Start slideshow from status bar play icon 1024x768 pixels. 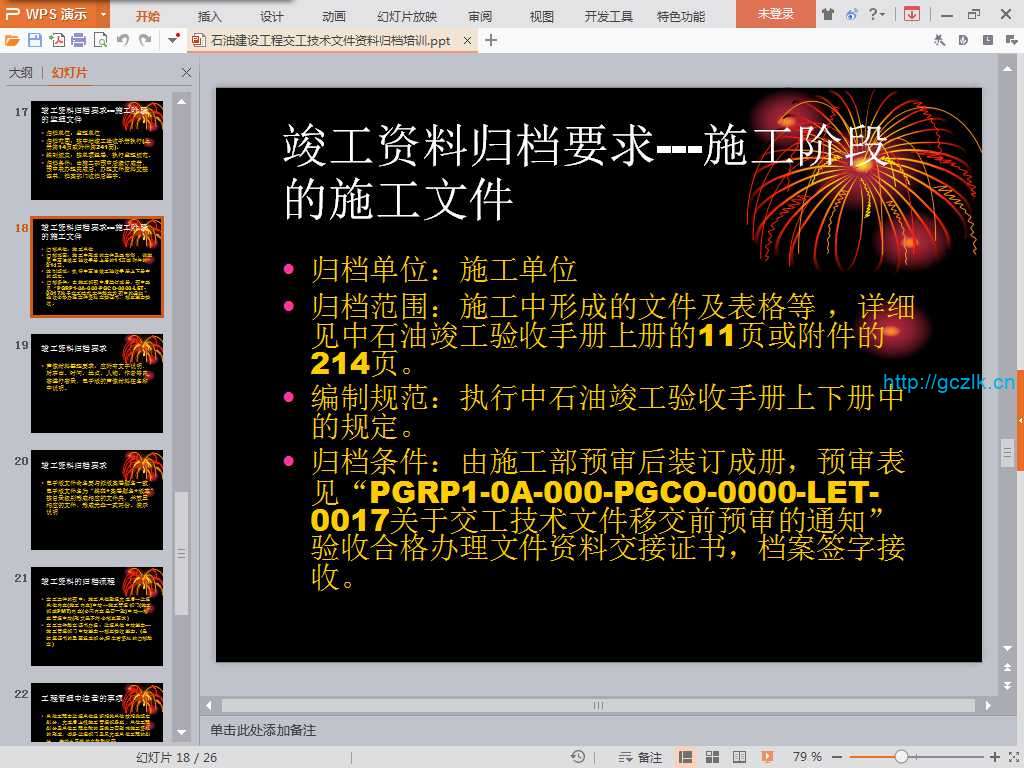coord(767,757)
